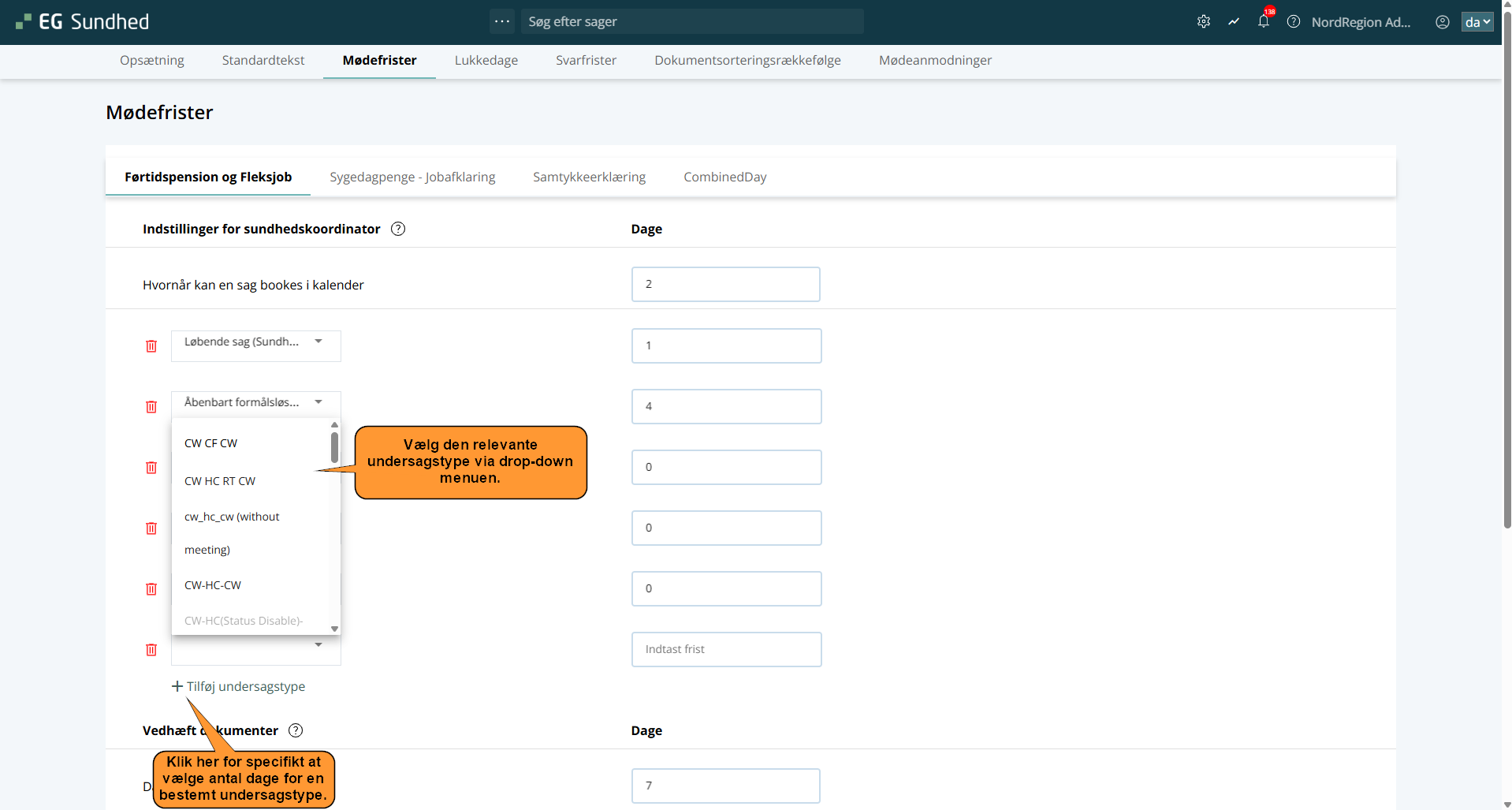Image resolution: width=1512 pixels, height=810 pixels.
Task: Open the da language selector
Action: 1477,22
